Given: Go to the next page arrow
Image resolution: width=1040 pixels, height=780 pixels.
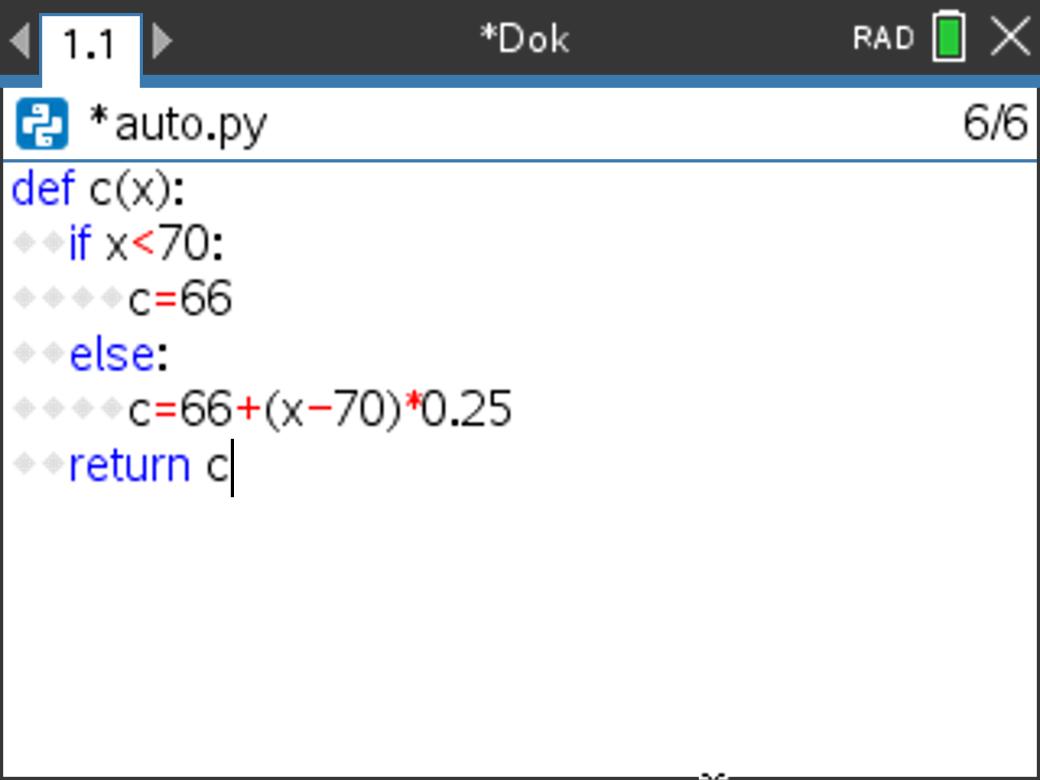Looking at the screenshot, I should (x=162, y=41).
